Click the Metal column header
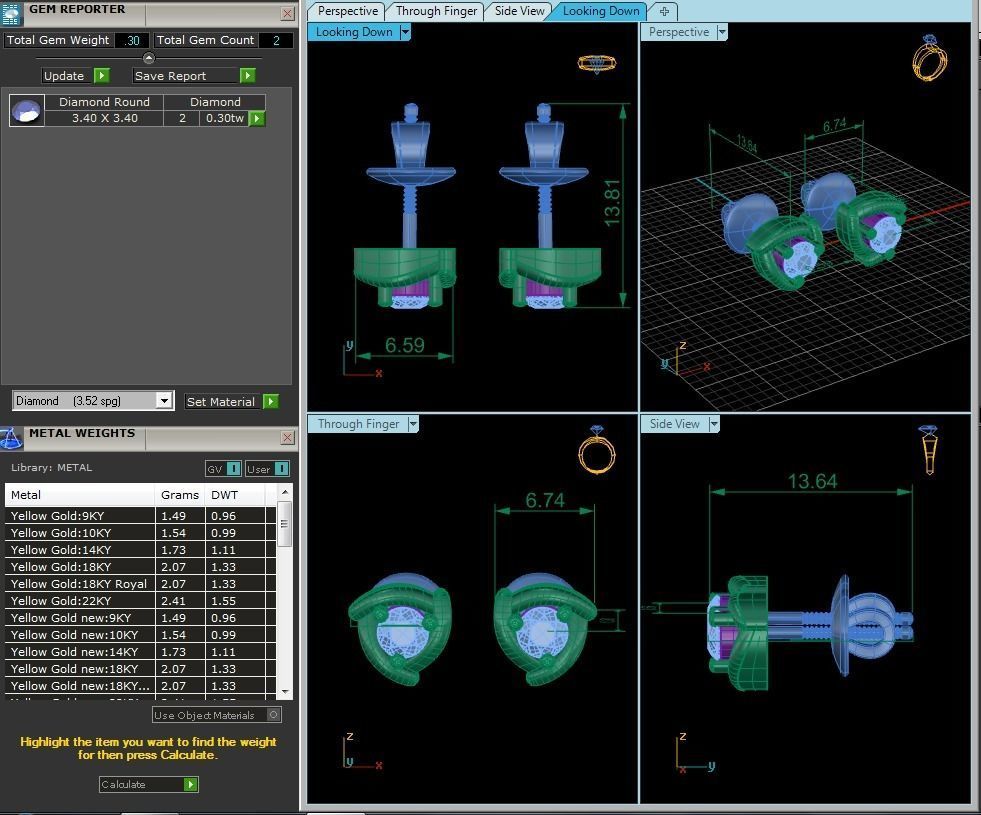This screenshot has height=815, width=981. coord(79,495)
